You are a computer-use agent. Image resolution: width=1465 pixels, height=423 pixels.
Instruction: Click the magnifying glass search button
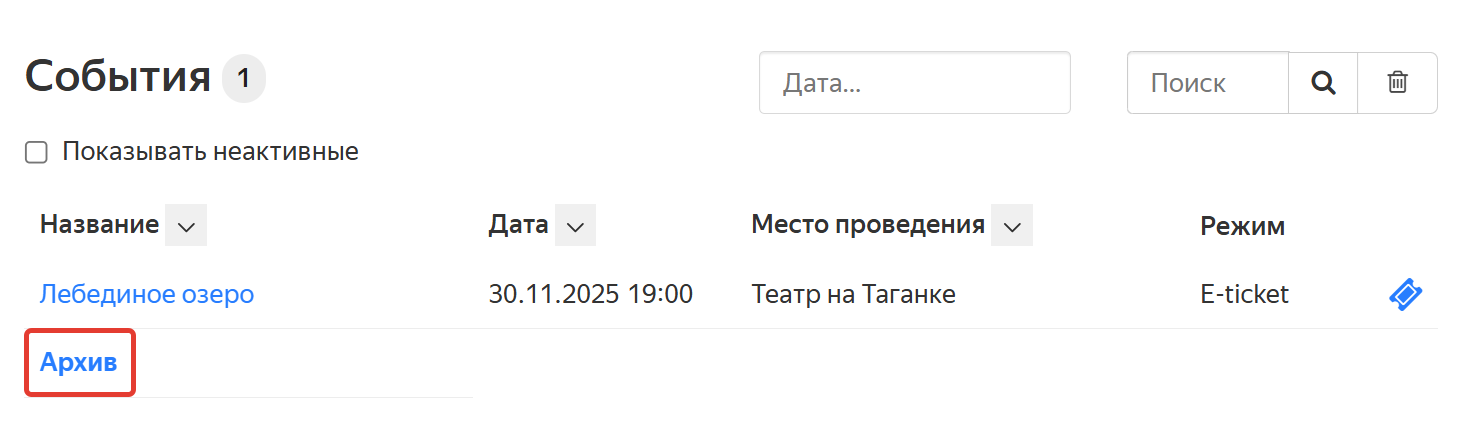click(x=1323, y=83)
